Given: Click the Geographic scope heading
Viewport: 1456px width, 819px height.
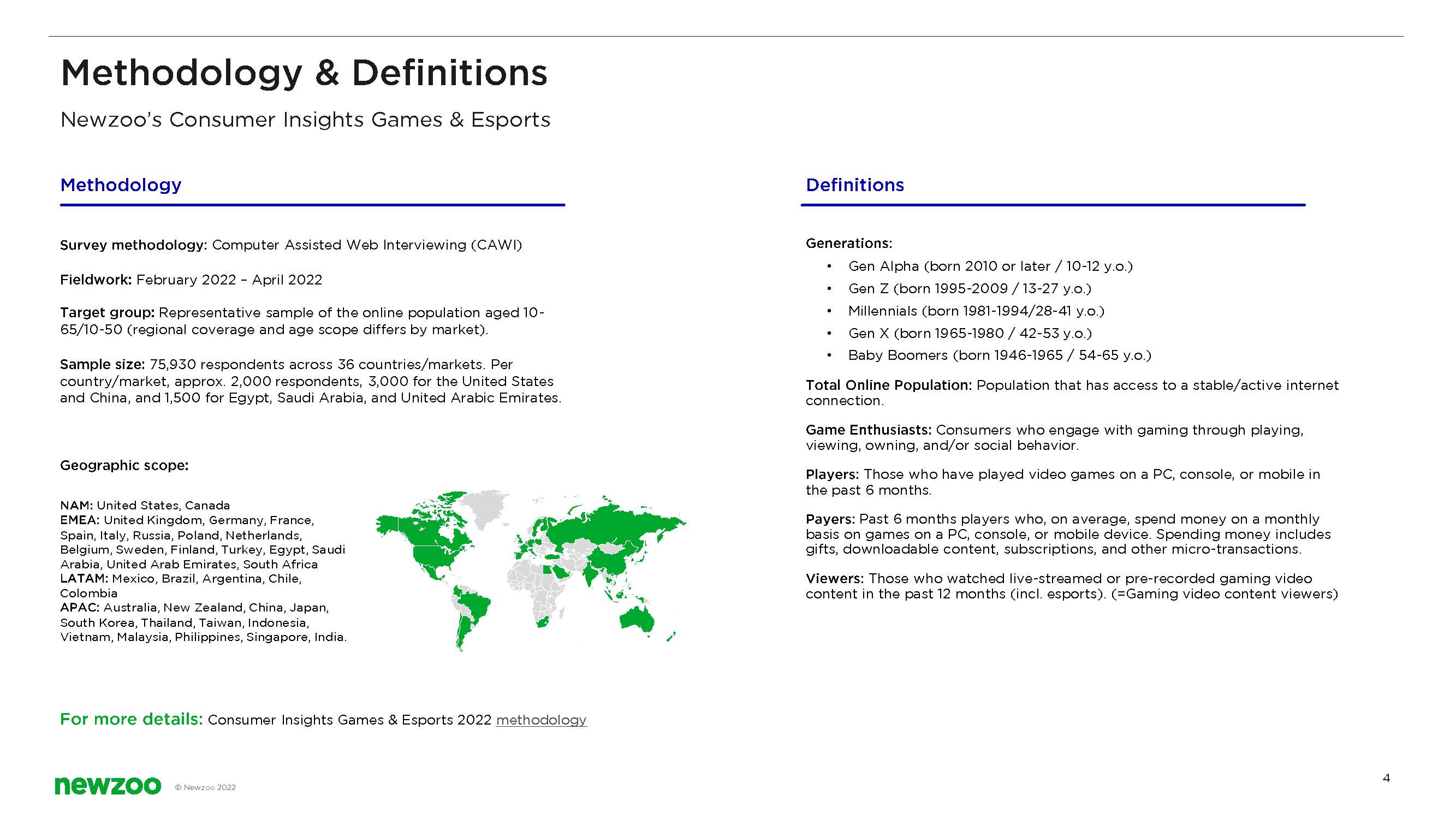Looking at the screenshot, I should 124,465.
